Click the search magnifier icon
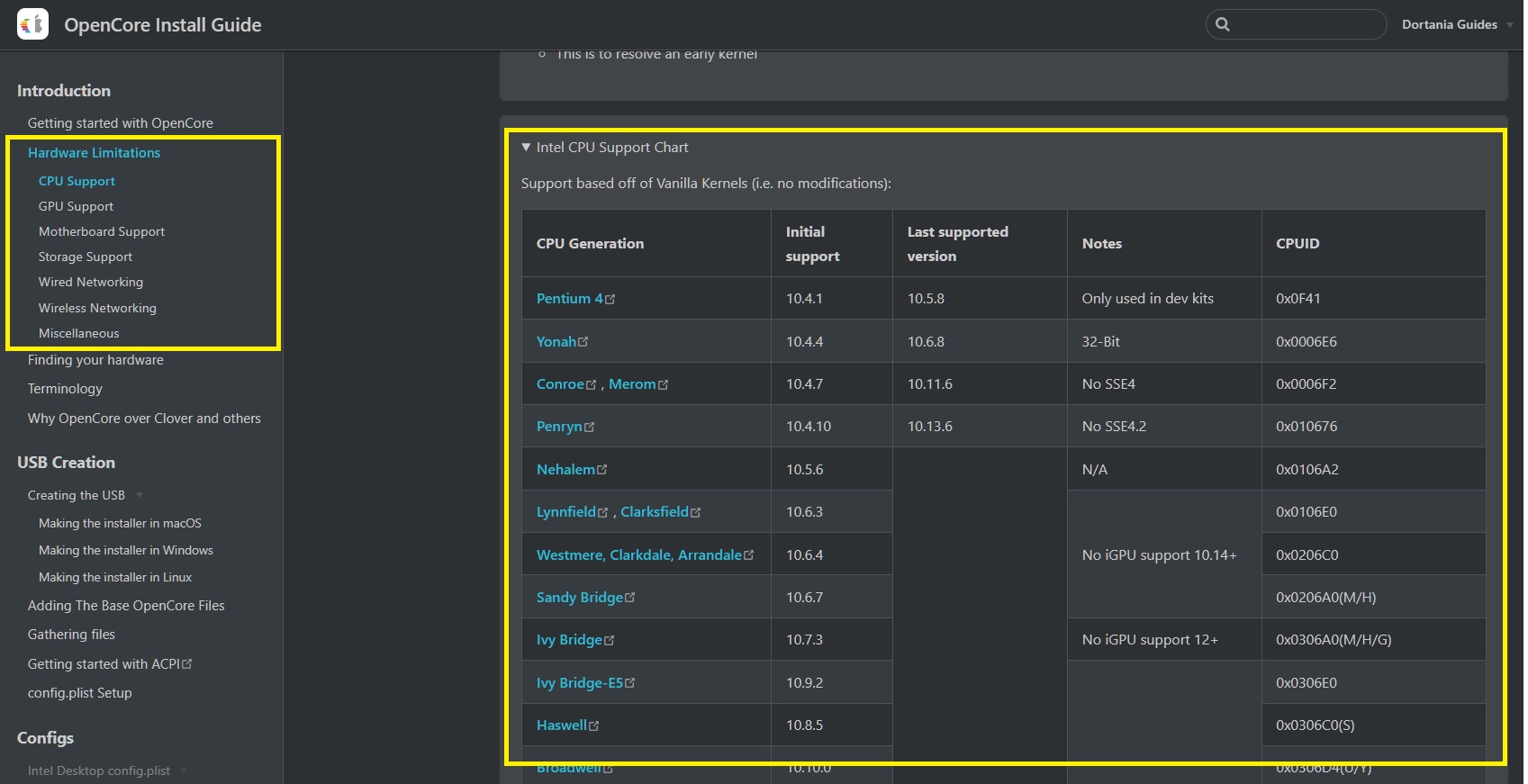The image size is (1528, 784). pyautogui.click(x=1223, y=24)
